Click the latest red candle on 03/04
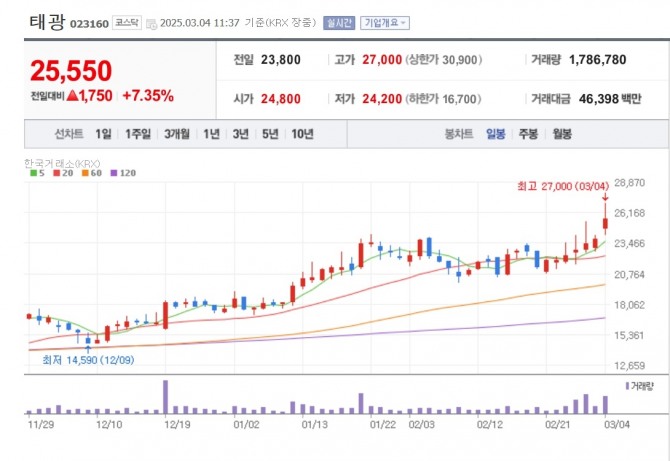670x461 pixels. (x=605, y=223)
